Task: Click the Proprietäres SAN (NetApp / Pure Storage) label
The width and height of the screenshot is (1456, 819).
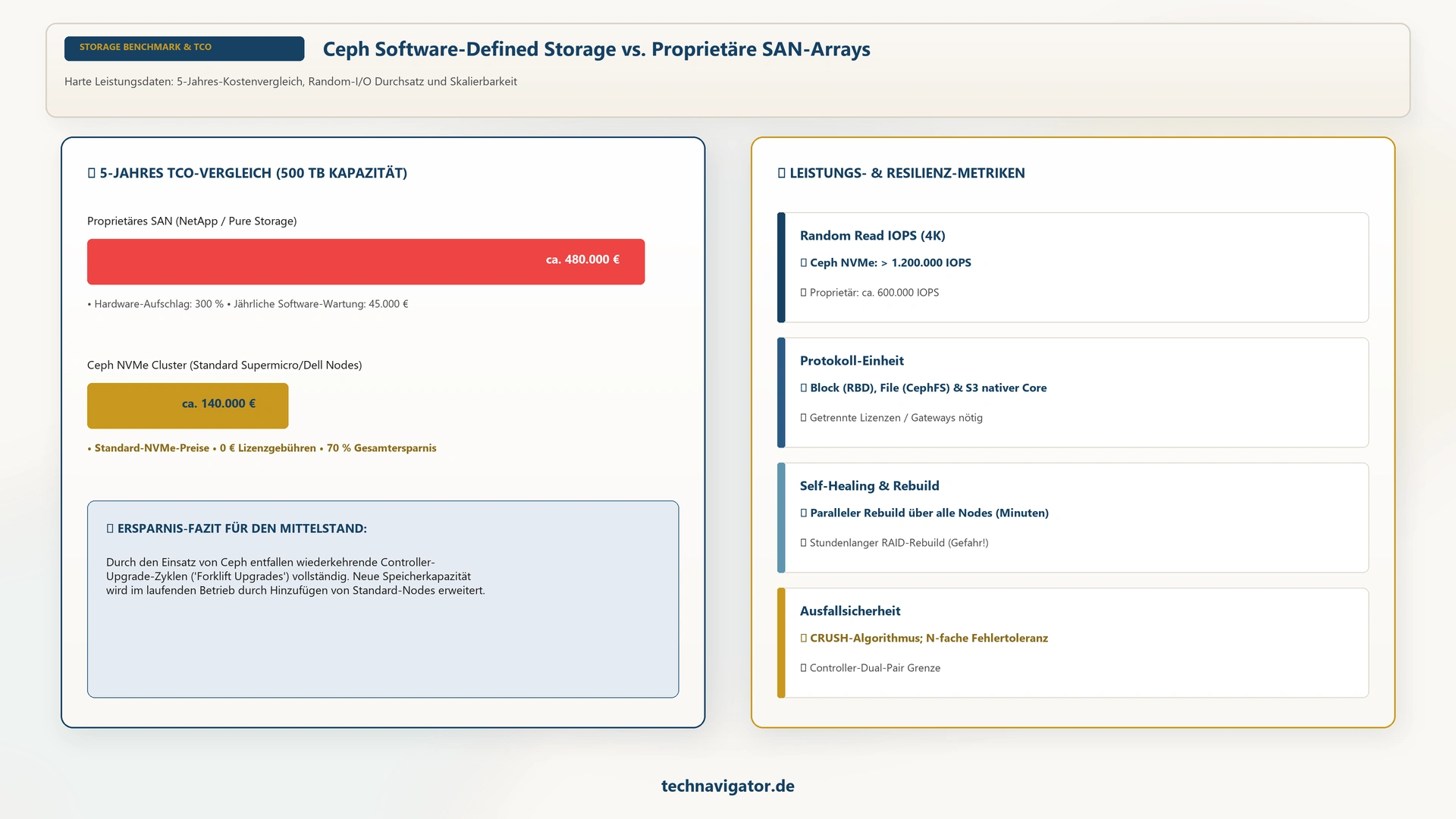Action: pyautogui.click(x=192, y=221)
